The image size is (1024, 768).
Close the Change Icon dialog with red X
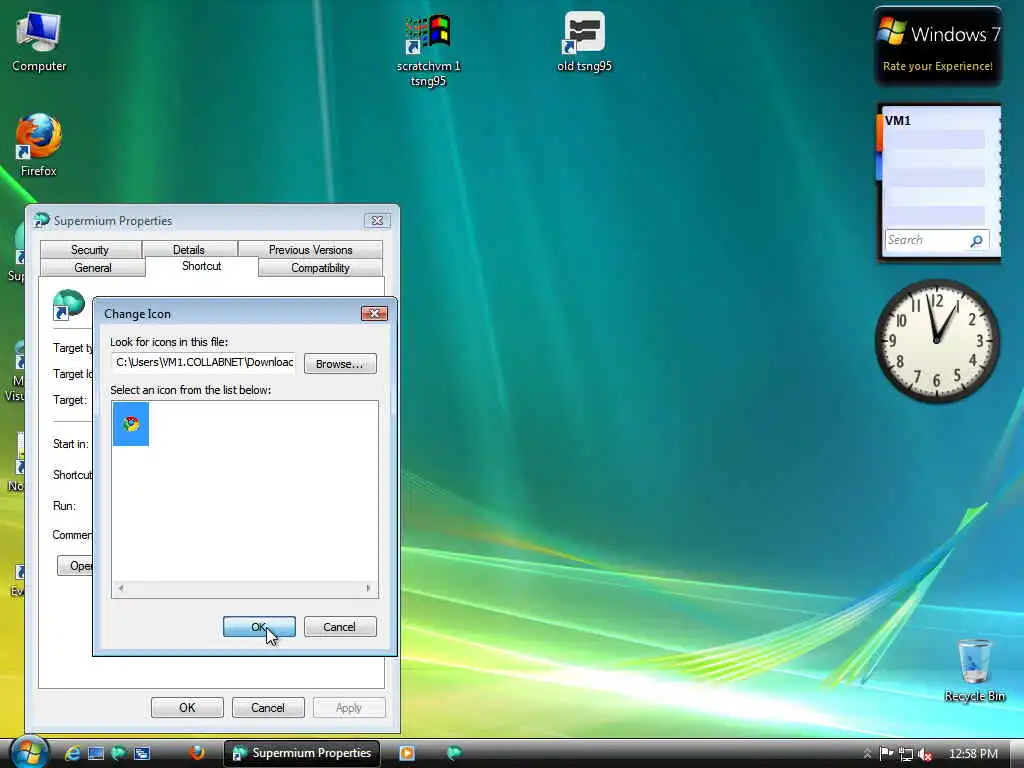(374, 313)
